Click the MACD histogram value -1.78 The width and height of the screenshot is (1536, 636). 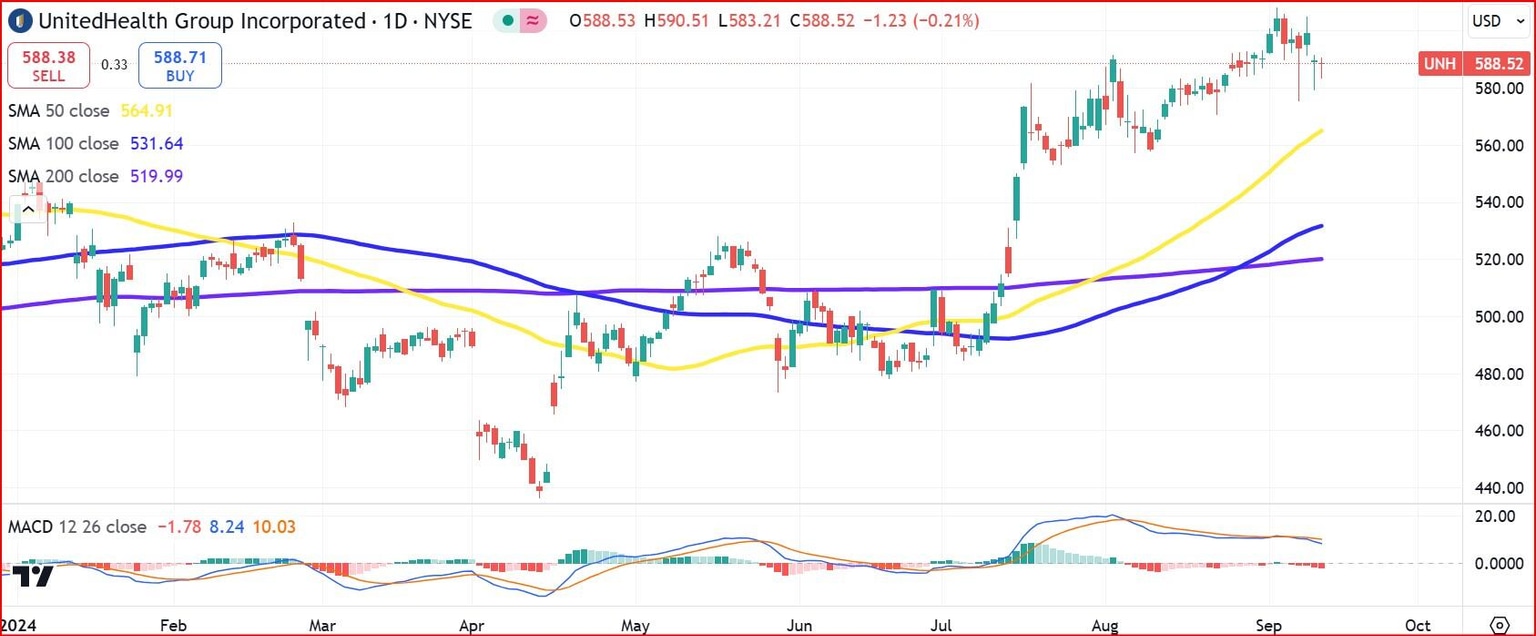pos(178,526)
